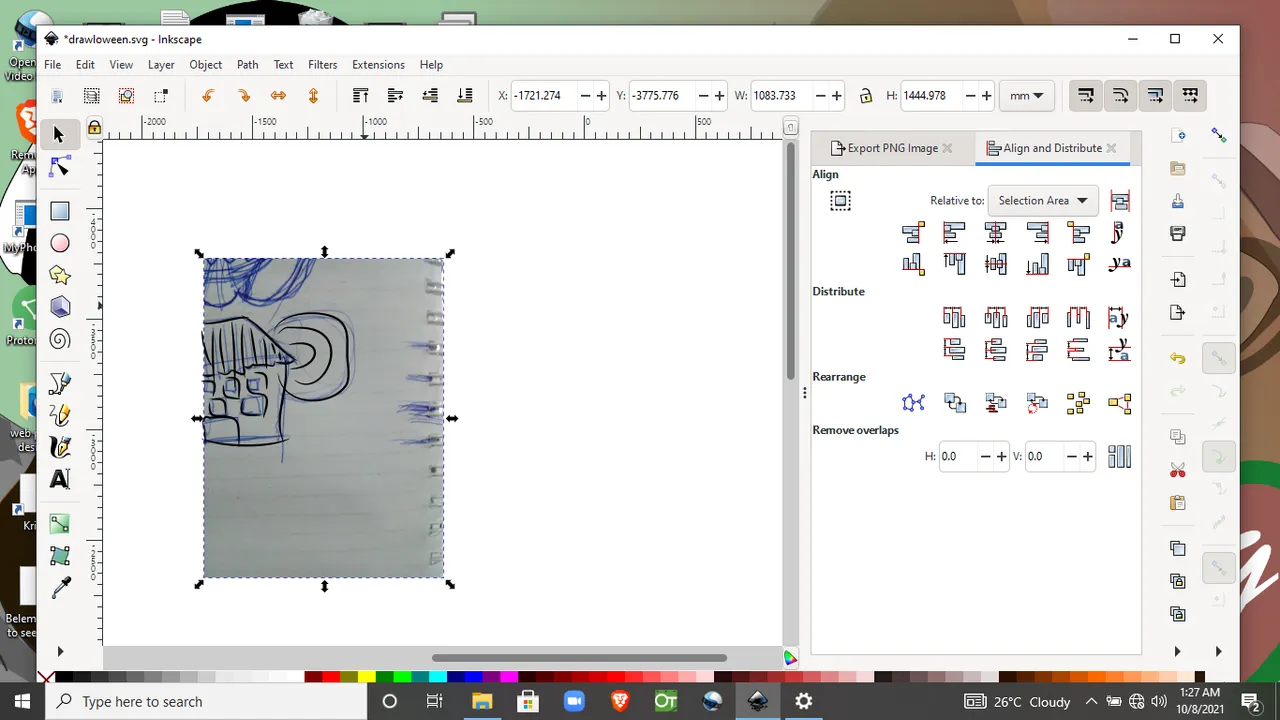Click the horizontal canvas scrollbar
The image size is (1280, 720).
click(x=578, y=658)
